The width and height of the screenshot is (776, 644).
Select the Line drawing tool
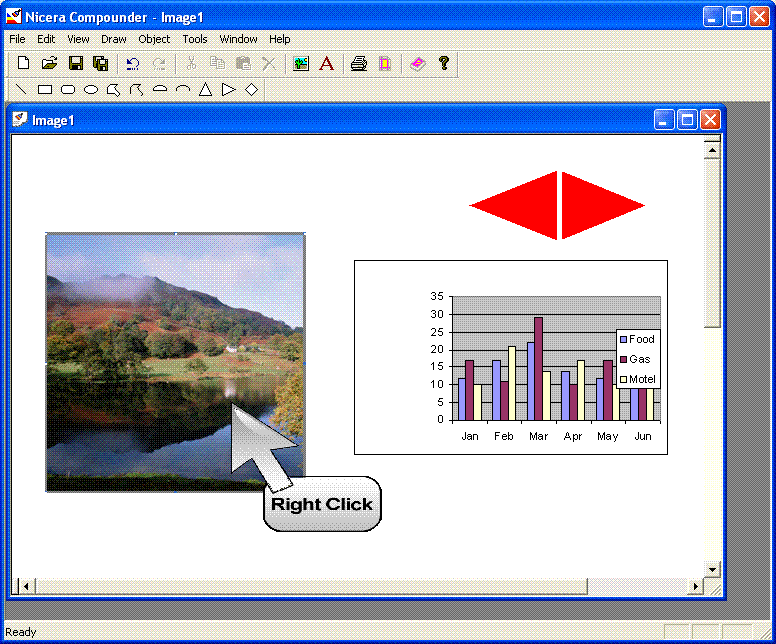[22, 90]
